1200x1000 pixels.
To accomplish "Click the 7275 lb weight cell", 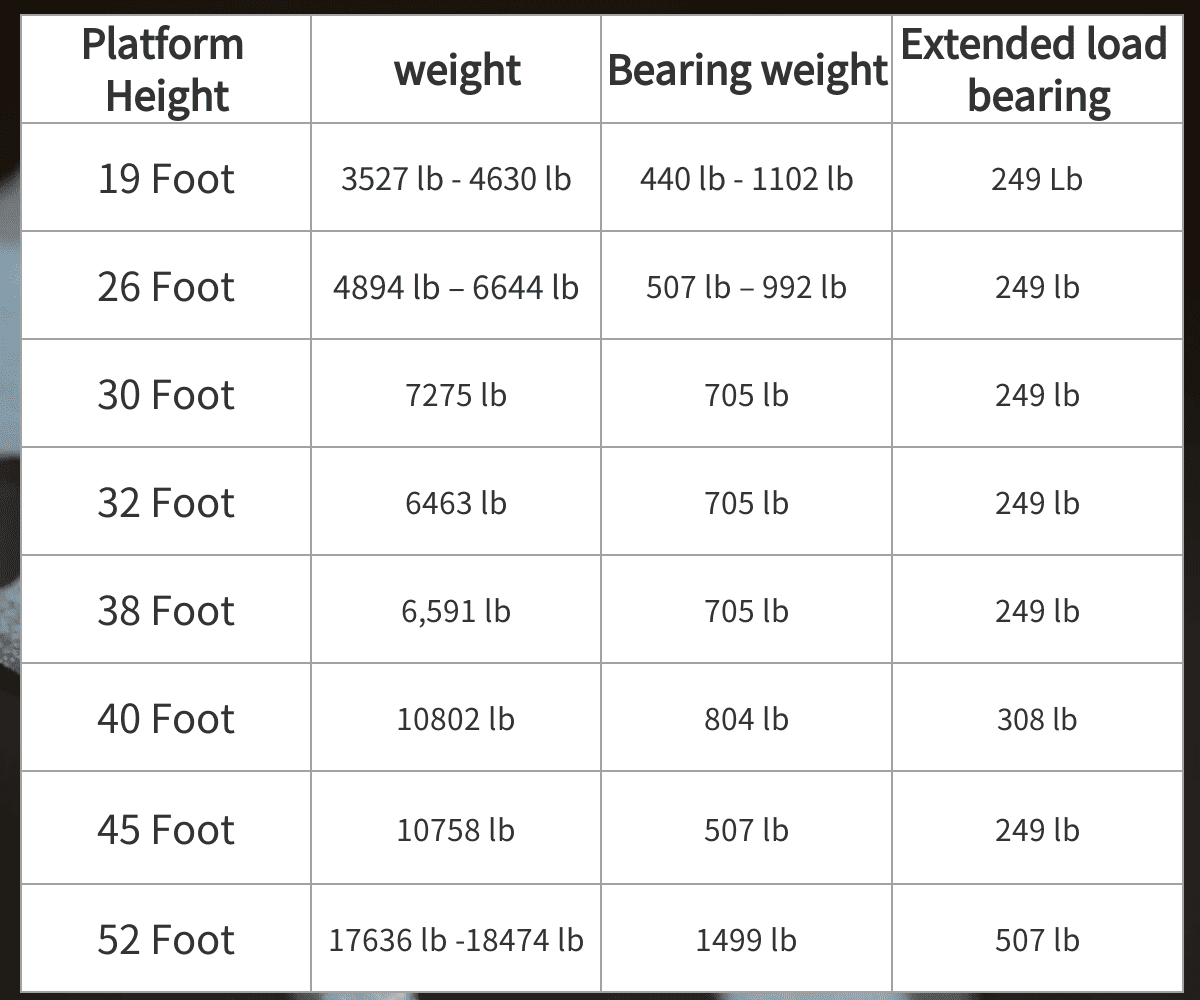I will click(x=456, y=395).
